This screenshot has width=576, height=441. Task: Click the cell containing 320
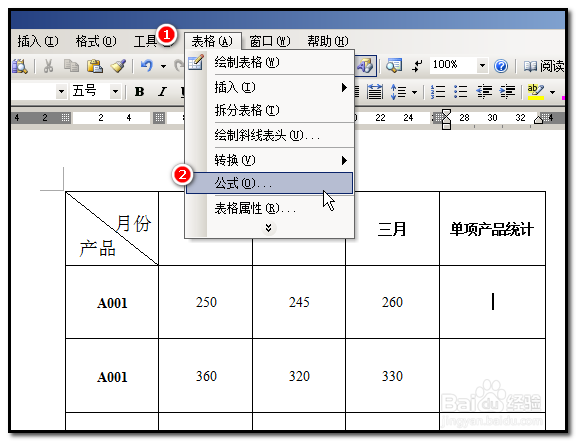click(299, 376)
